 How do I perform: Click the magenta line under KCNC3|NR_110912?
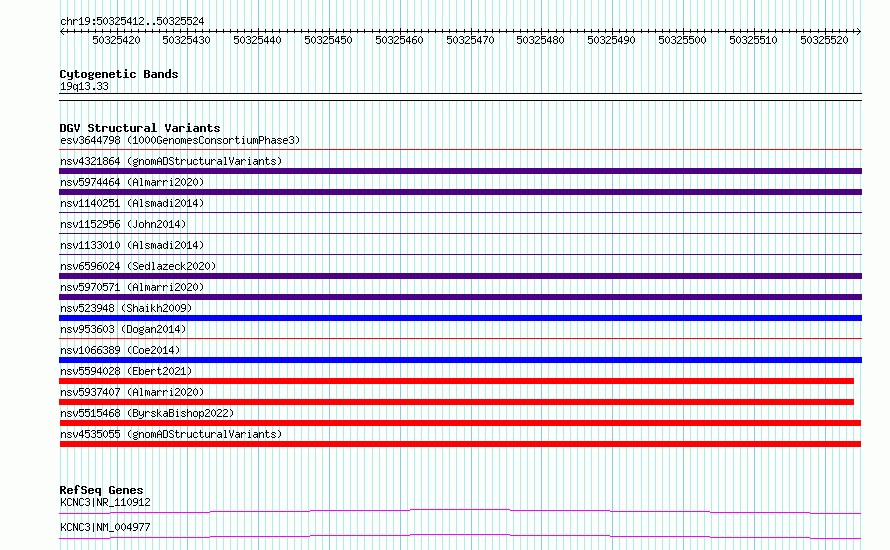460,511
